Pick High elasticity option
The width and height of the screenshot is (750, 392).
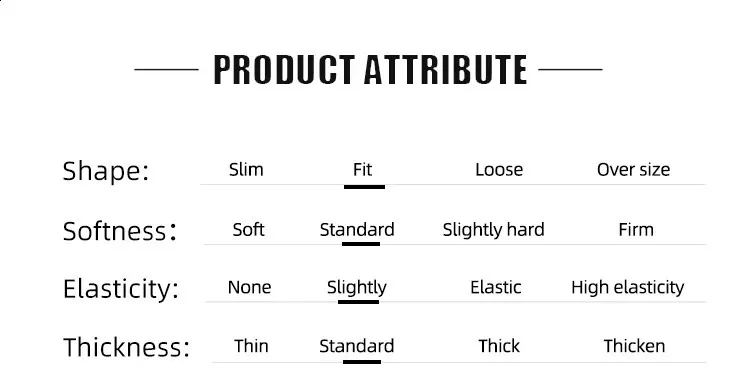click(x=628, y=287)
